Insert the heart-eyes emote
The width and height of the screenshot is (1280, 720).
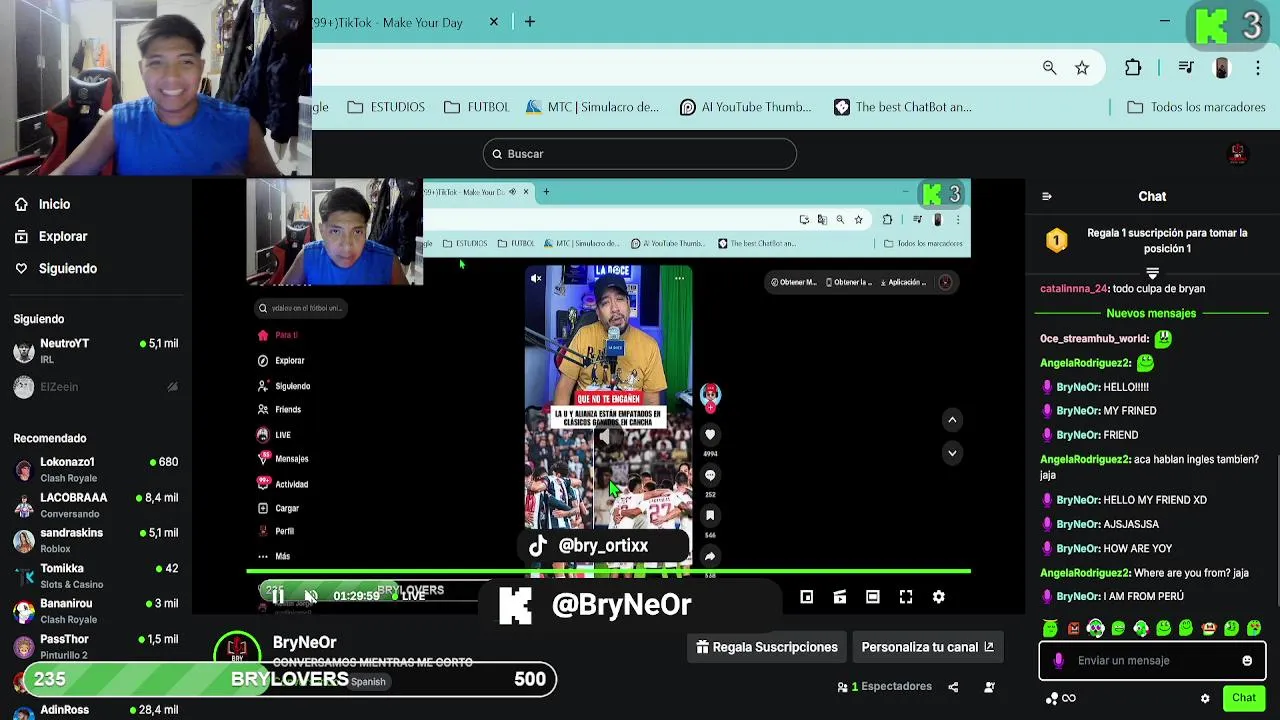click(x=1254, y=628)
